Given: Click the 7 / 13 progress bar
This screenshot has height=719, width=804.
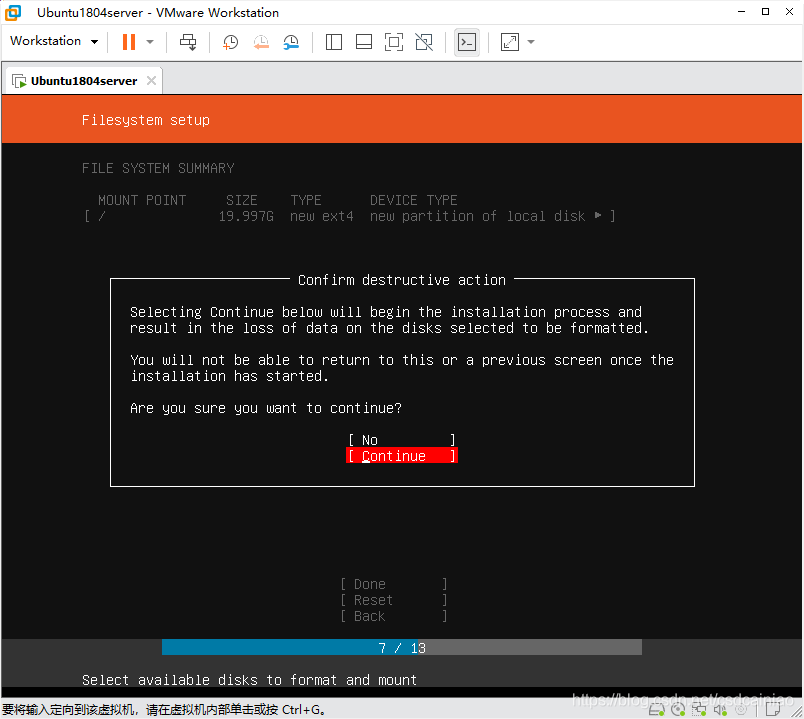Looking at the screenshot, I should 401,648.
